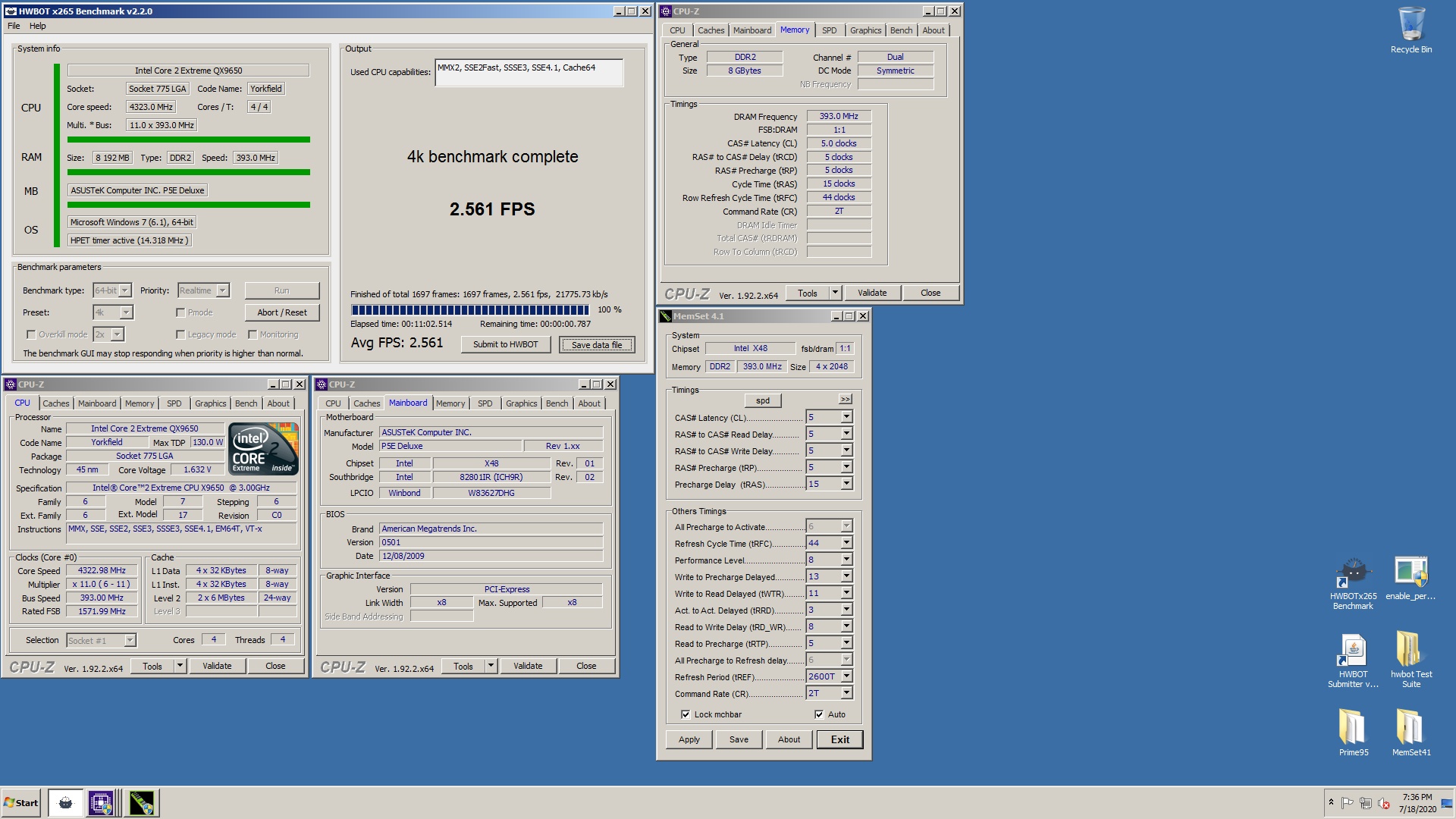Click the Used CPU capabilities text box
The image size is (1456, 819).
(x=529, y=73)
